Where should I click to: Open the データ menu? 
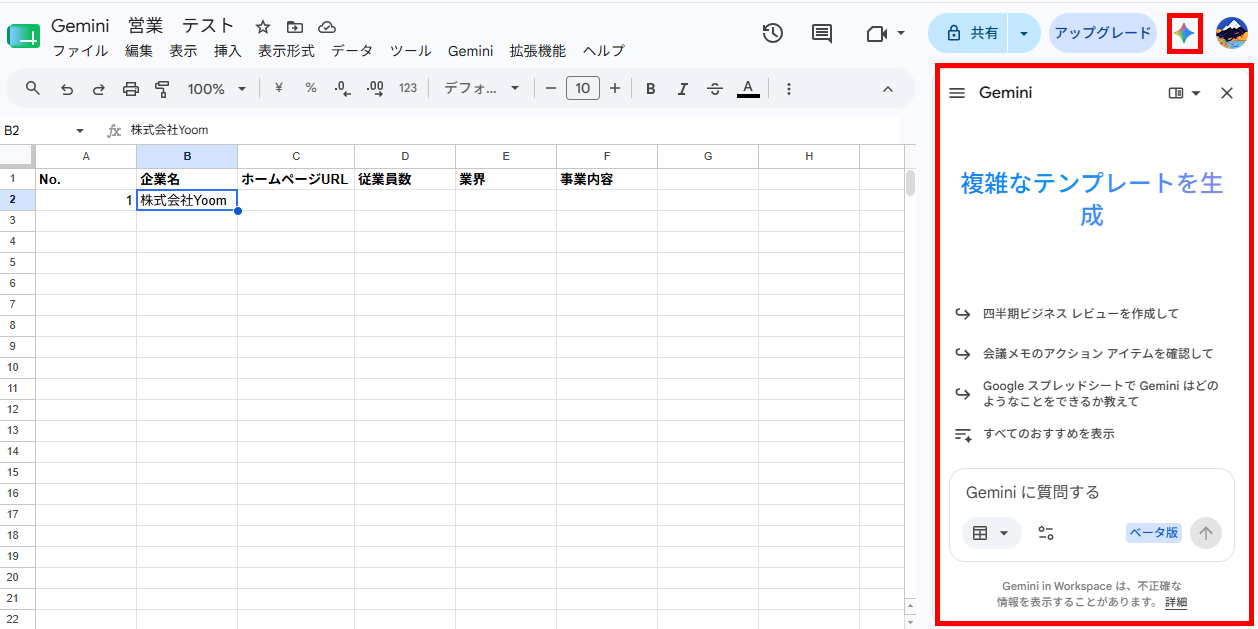tap(352, 51)
